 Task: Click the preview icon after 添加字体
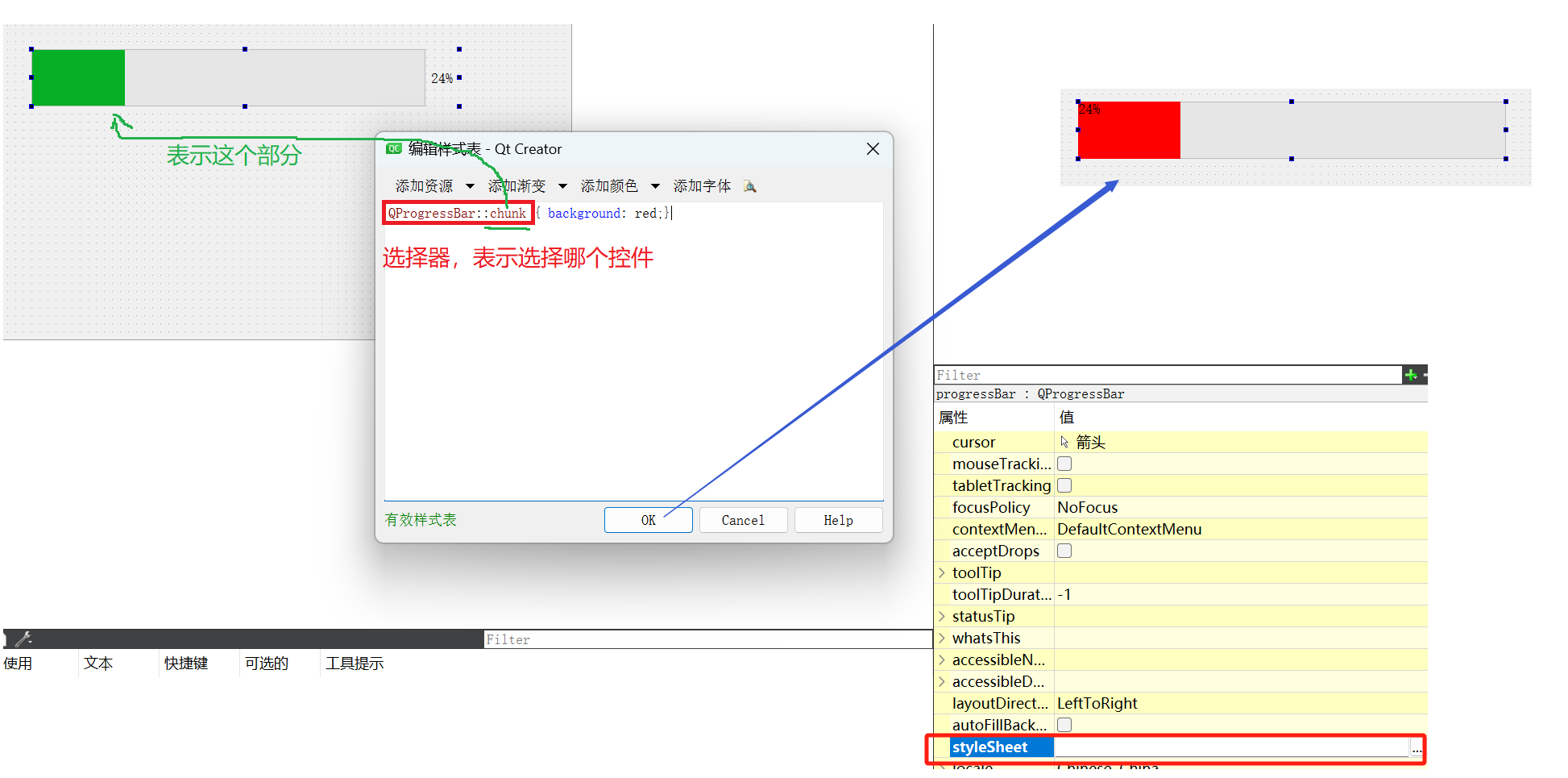[x=749, y=186]
